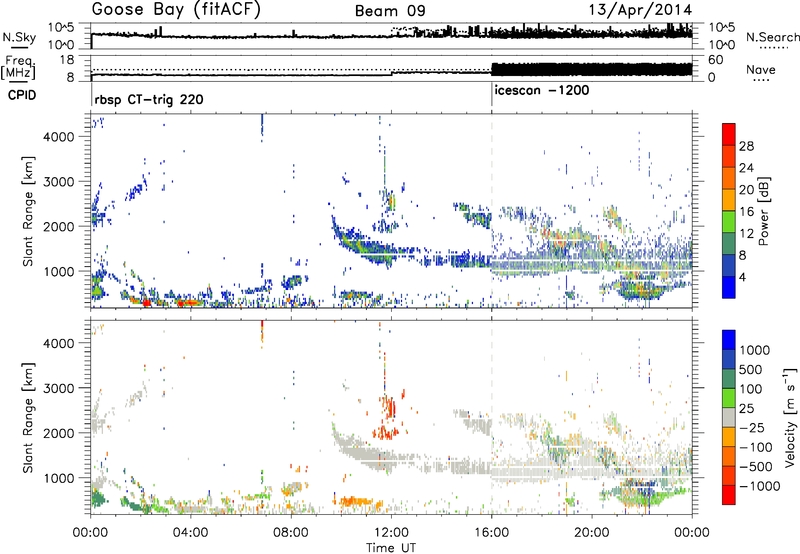Click the 'Slant Range [km]' label of the velocity panel
800x554 pixels.
point(28,417)
